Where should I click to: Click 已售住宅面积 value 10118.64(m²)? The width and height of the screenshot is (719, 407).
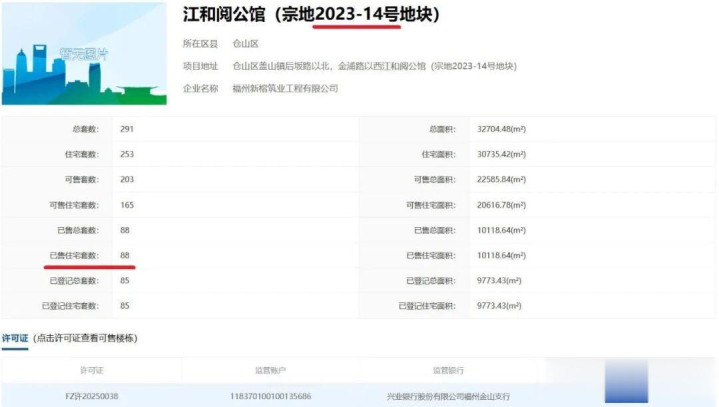pos(501,255)
